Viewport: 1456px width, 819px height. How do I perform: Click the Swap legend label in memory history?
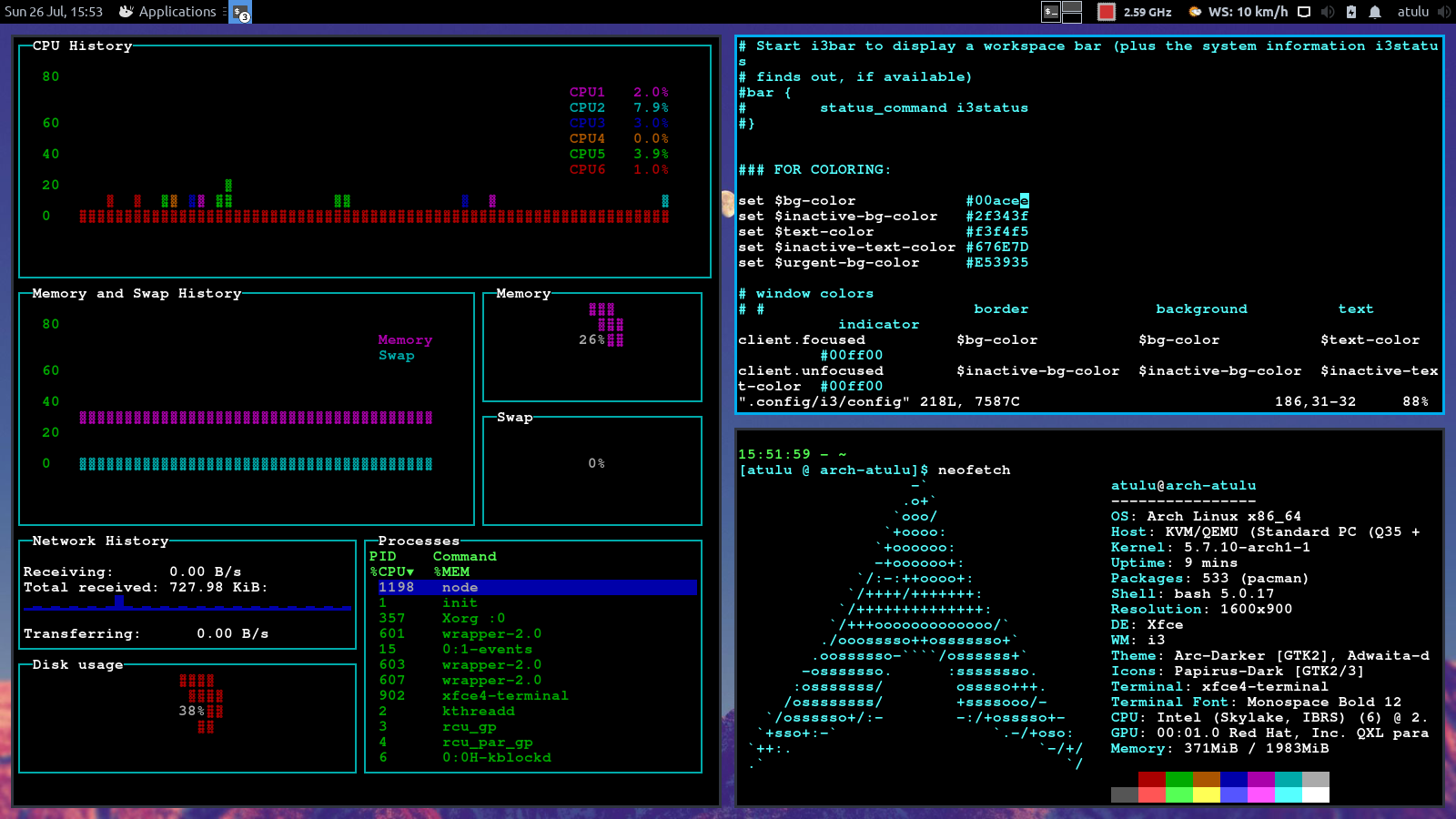pos(397,356)
